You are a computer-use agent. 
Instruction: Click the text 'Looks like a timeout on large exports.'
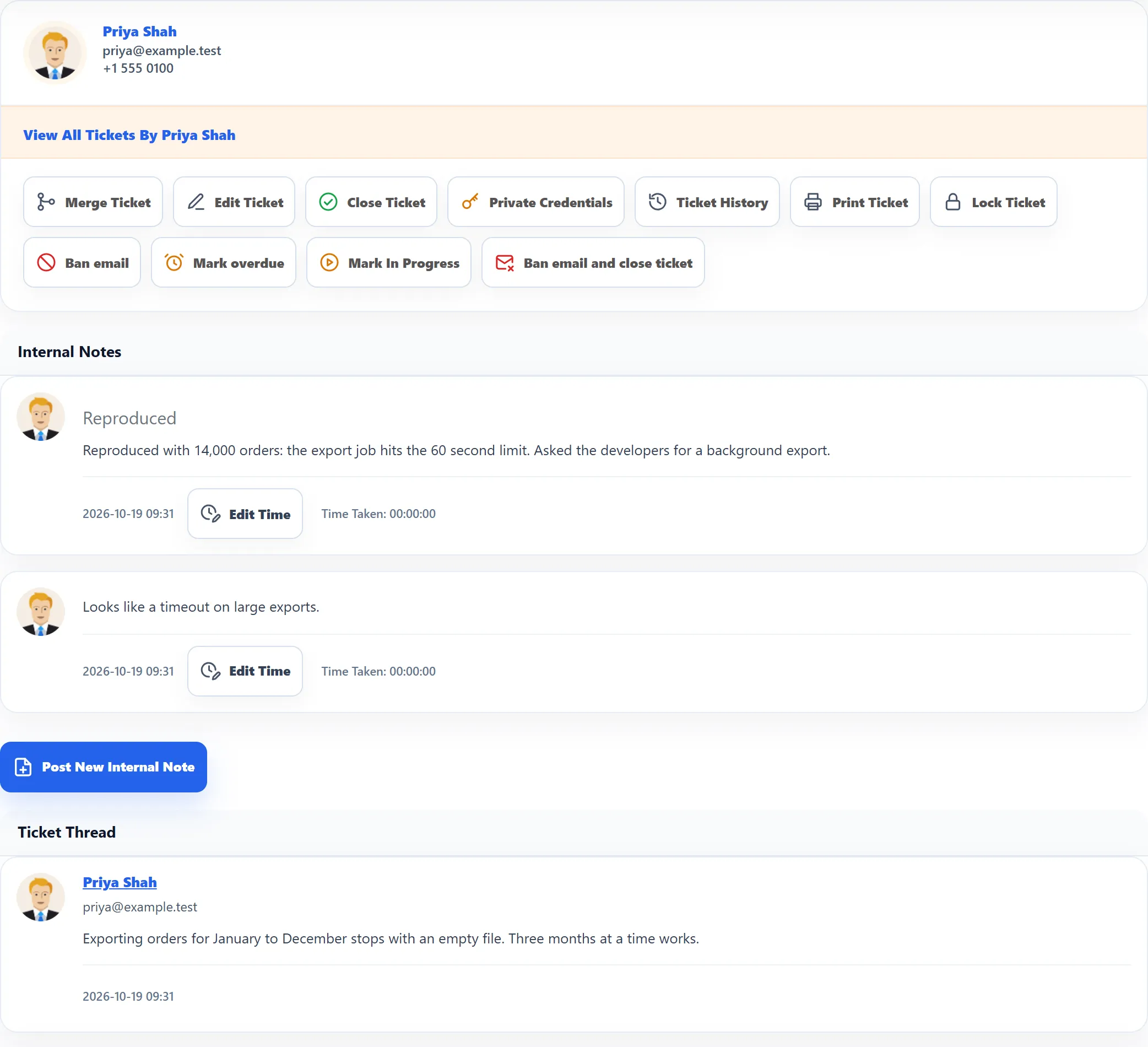201,607
